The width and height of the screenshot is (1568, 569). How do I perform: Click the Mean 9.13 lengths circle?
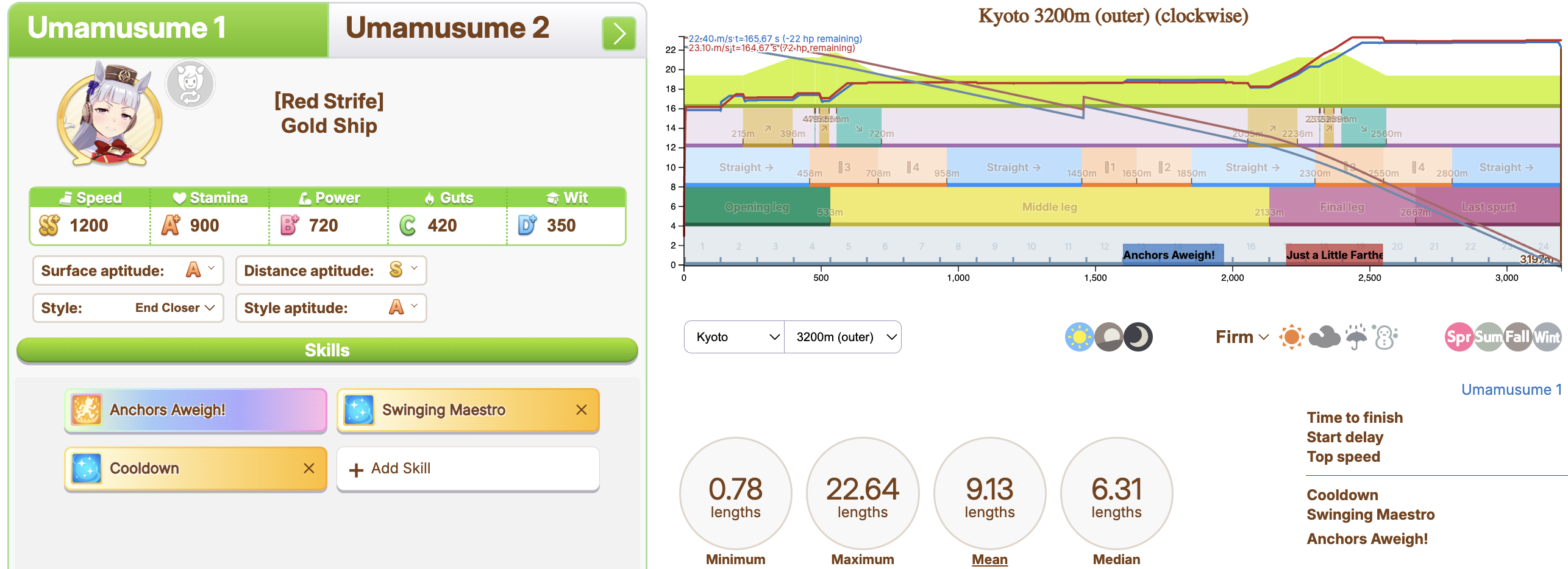[989, 493]
